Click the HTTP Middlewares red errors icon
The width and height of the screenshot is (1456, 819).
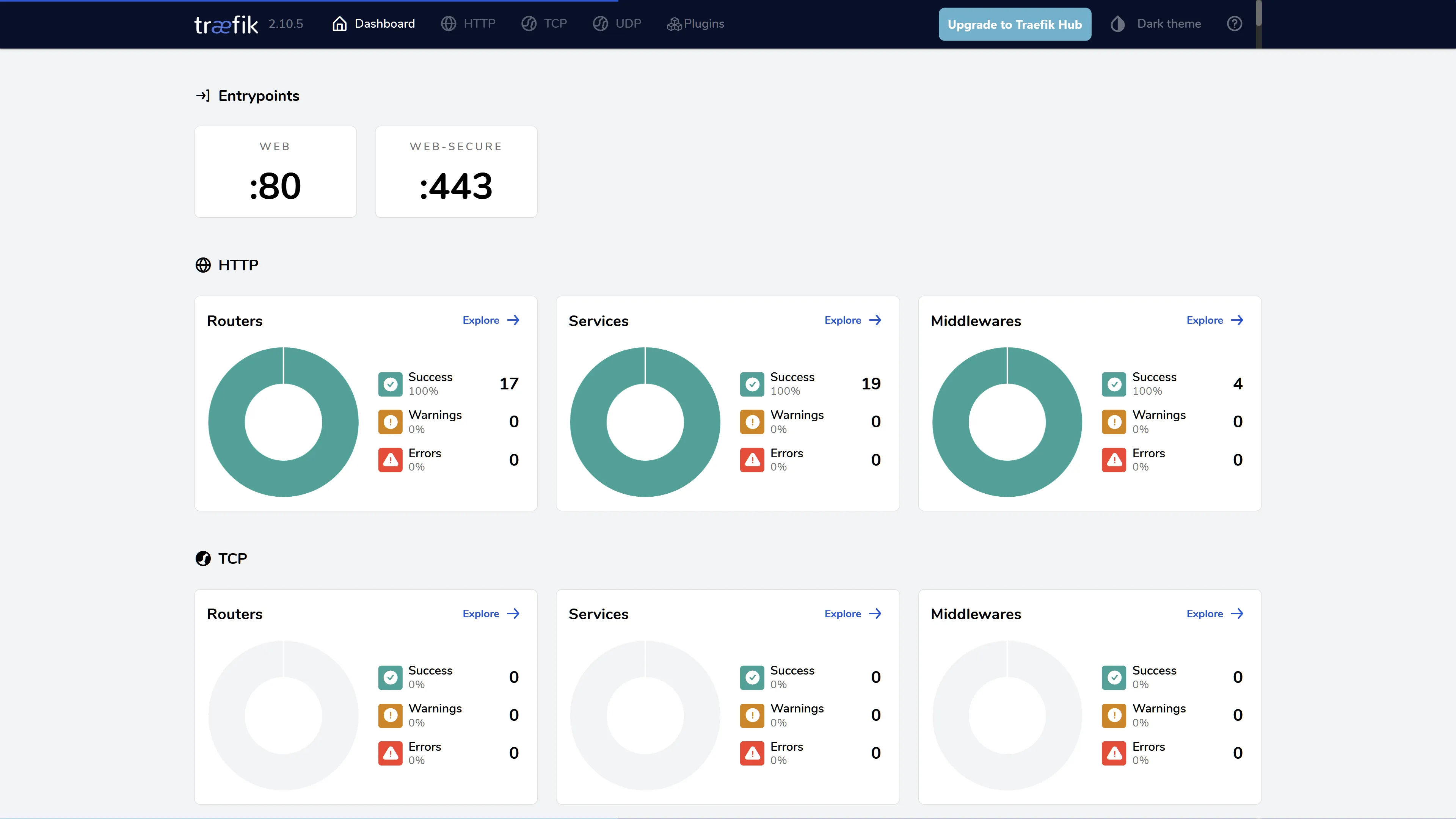[1114, 460]
